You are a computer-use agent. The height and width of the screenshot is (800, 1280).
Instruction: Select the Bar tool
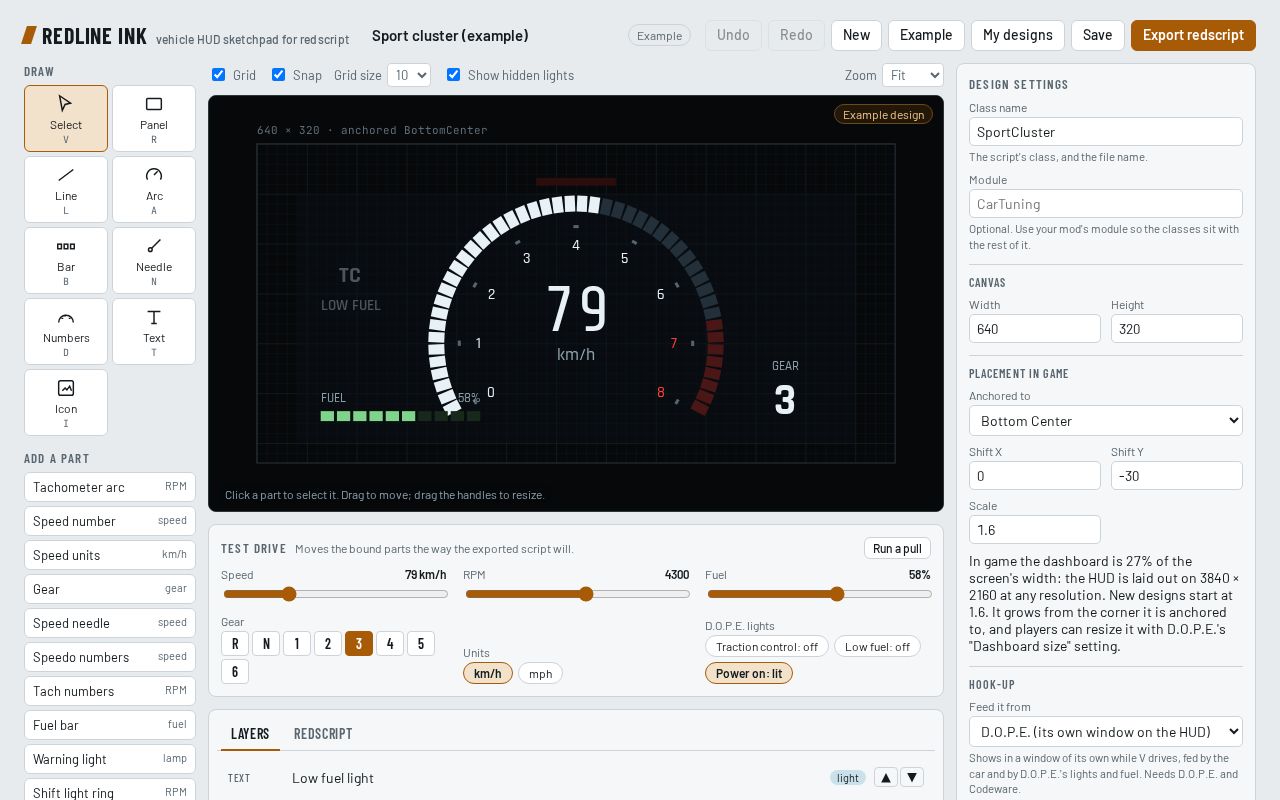(x=66, y=260)
